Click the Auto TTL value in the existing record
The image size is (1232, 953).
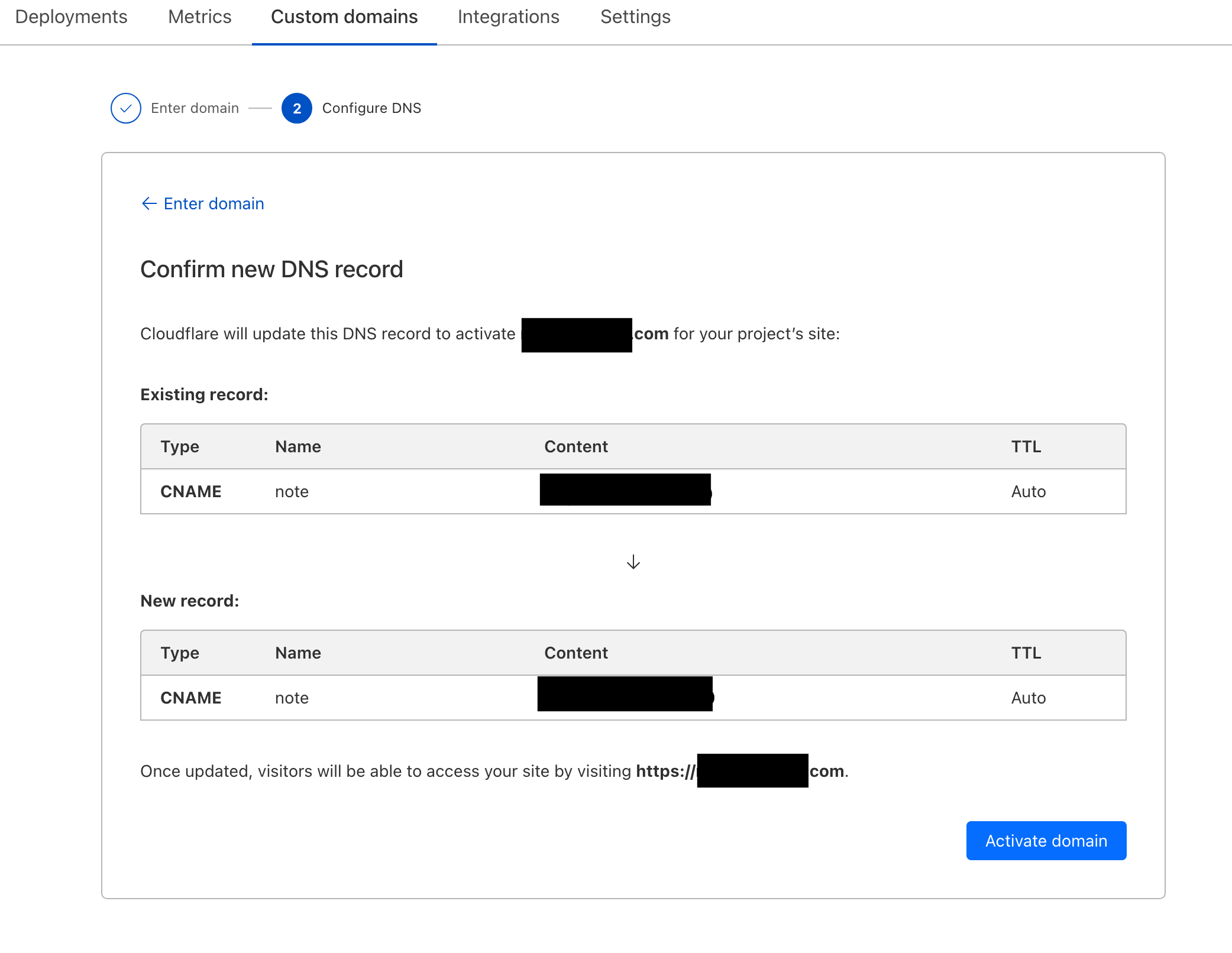1028,491
